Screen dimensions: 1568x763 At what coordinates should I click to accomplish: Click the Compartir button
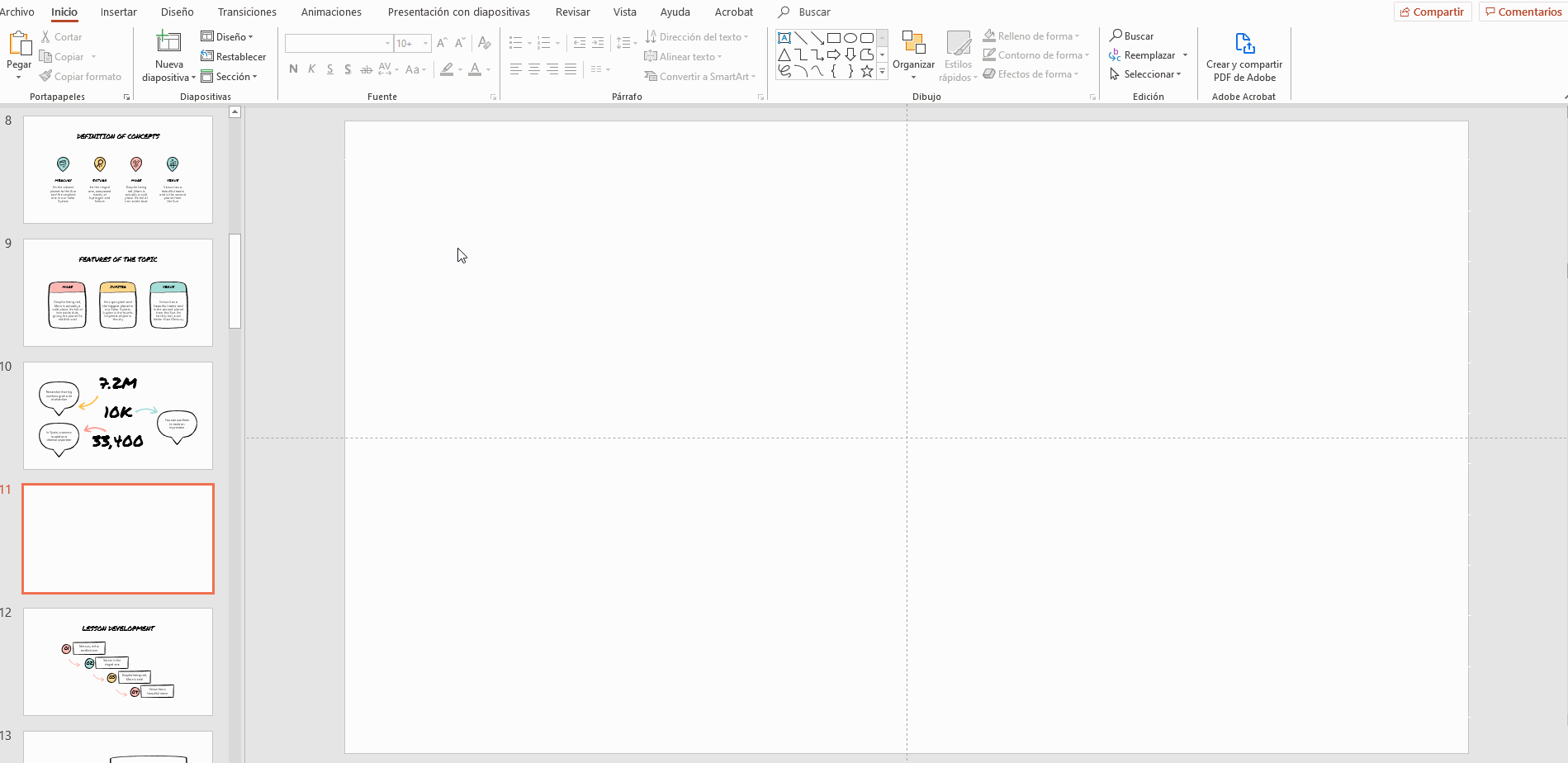1432,12
